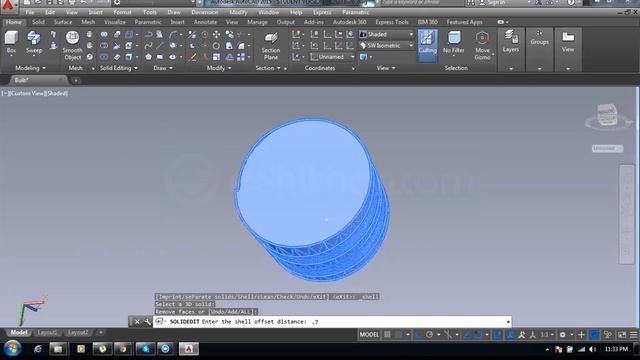This screenshot has width=640, height=360.
Task: Click the Spline tool in Draw panel
Action: [x=148, y=46]
